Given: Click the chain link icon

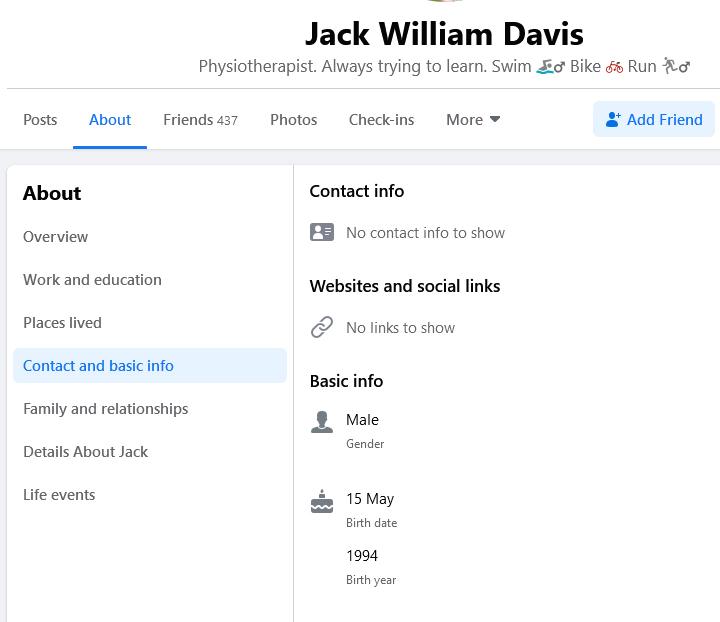Looking at the screenshot, I should 322,327.
